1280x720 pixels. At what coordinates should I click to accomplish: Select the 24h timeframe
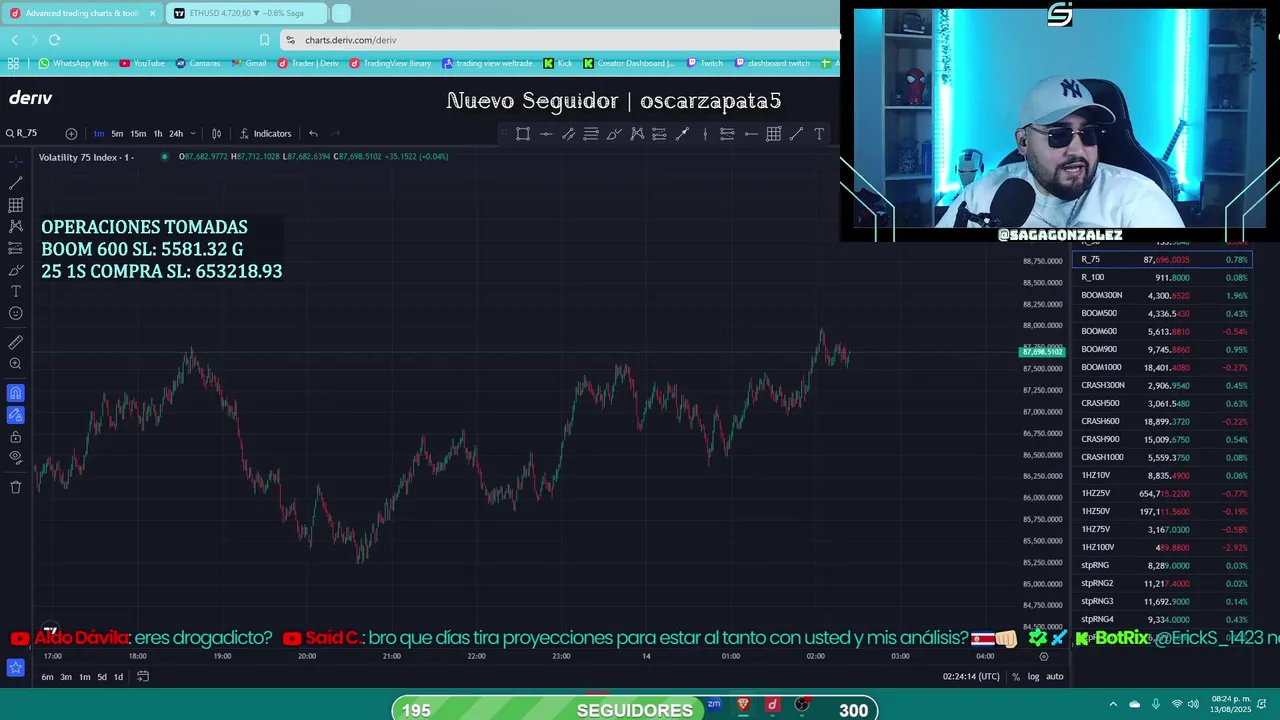coord(176,133)
